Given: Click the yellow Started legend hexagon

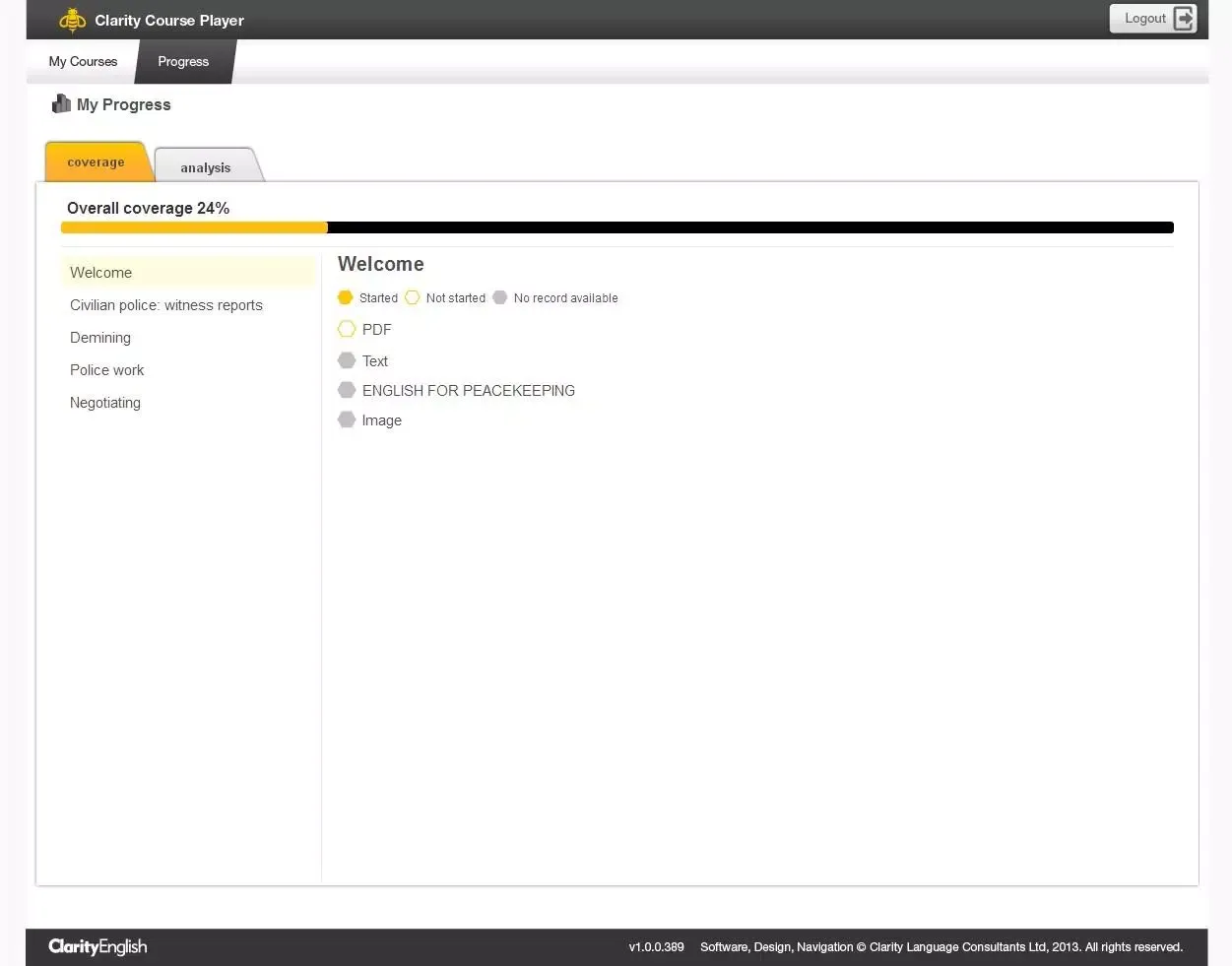Looking at the screenshot, I should 345,297.
